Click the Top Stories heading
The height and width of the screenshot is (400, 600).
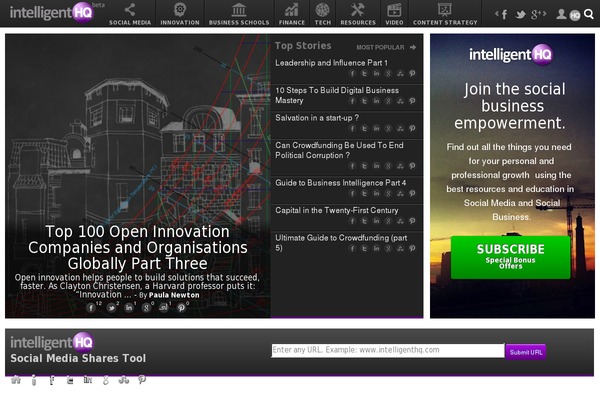(x=303, y=46)
